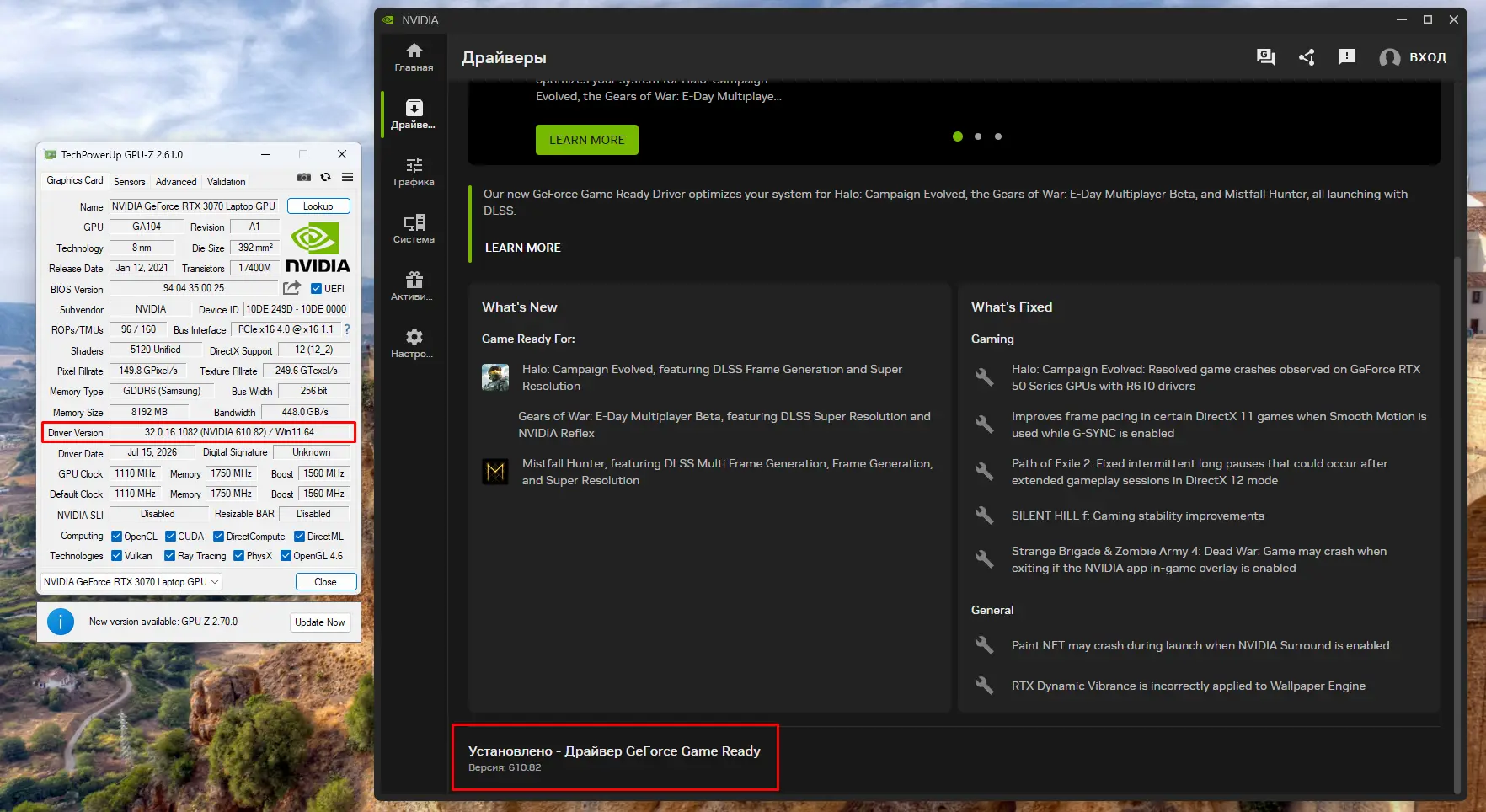Screen dimensions: 1486x812
Task: Toggle the Vulkan checkbox
Action: [x=116, y=556]
